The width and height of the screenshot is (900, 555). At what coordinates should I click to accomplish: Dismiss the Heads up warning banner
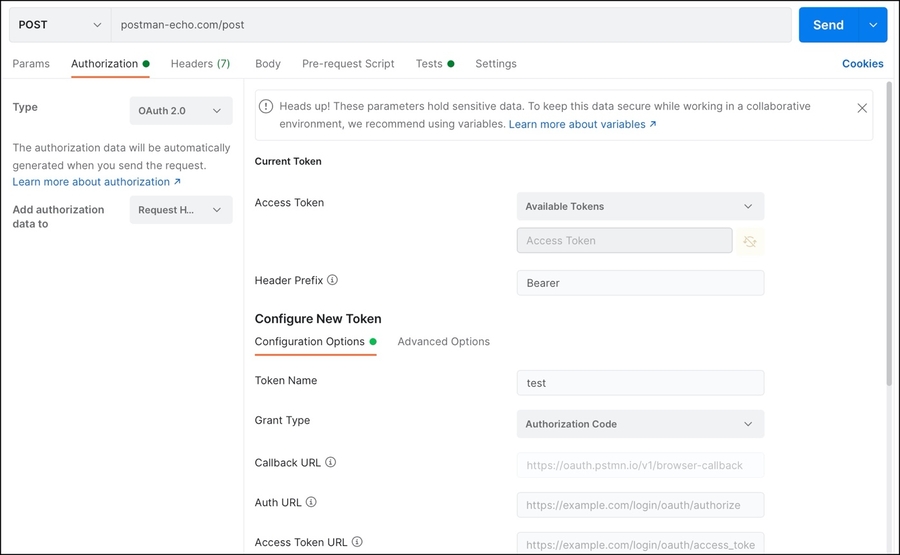pyautogui.click(x=862, y=108)
